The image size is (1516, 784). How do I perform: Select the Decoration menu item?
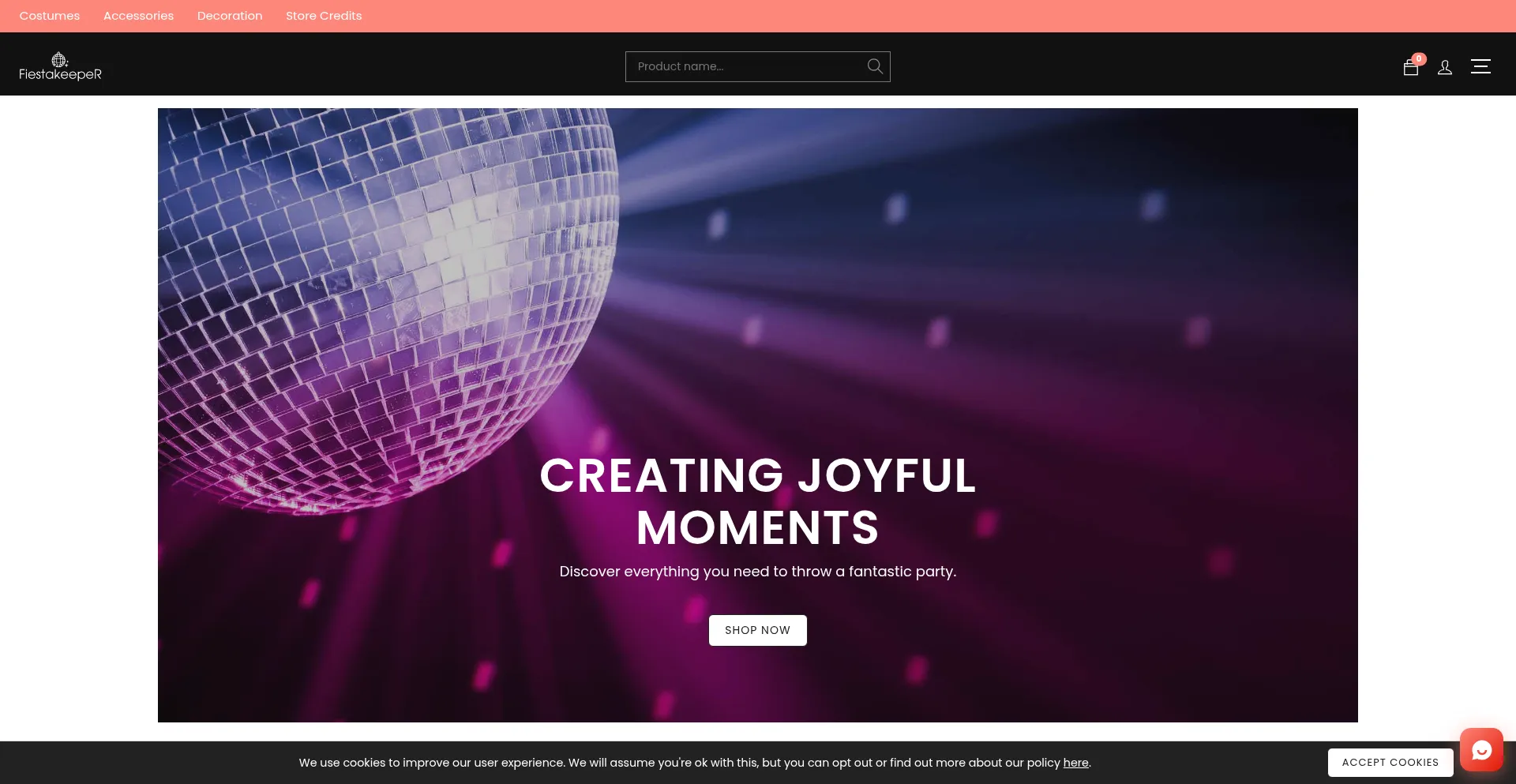(x=230, y=16)
